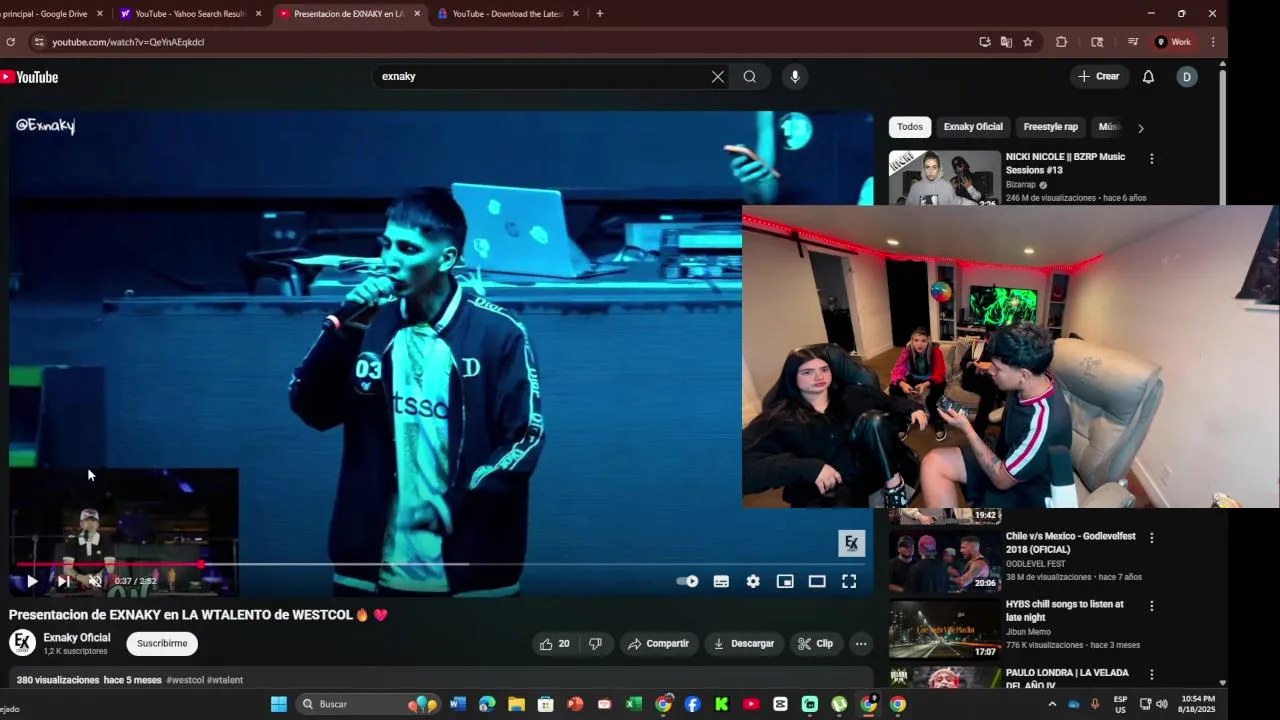This screenshot has width=1280, height=720.
Task: Open the Extensions puzzle icon
Action: [1061, 42]
